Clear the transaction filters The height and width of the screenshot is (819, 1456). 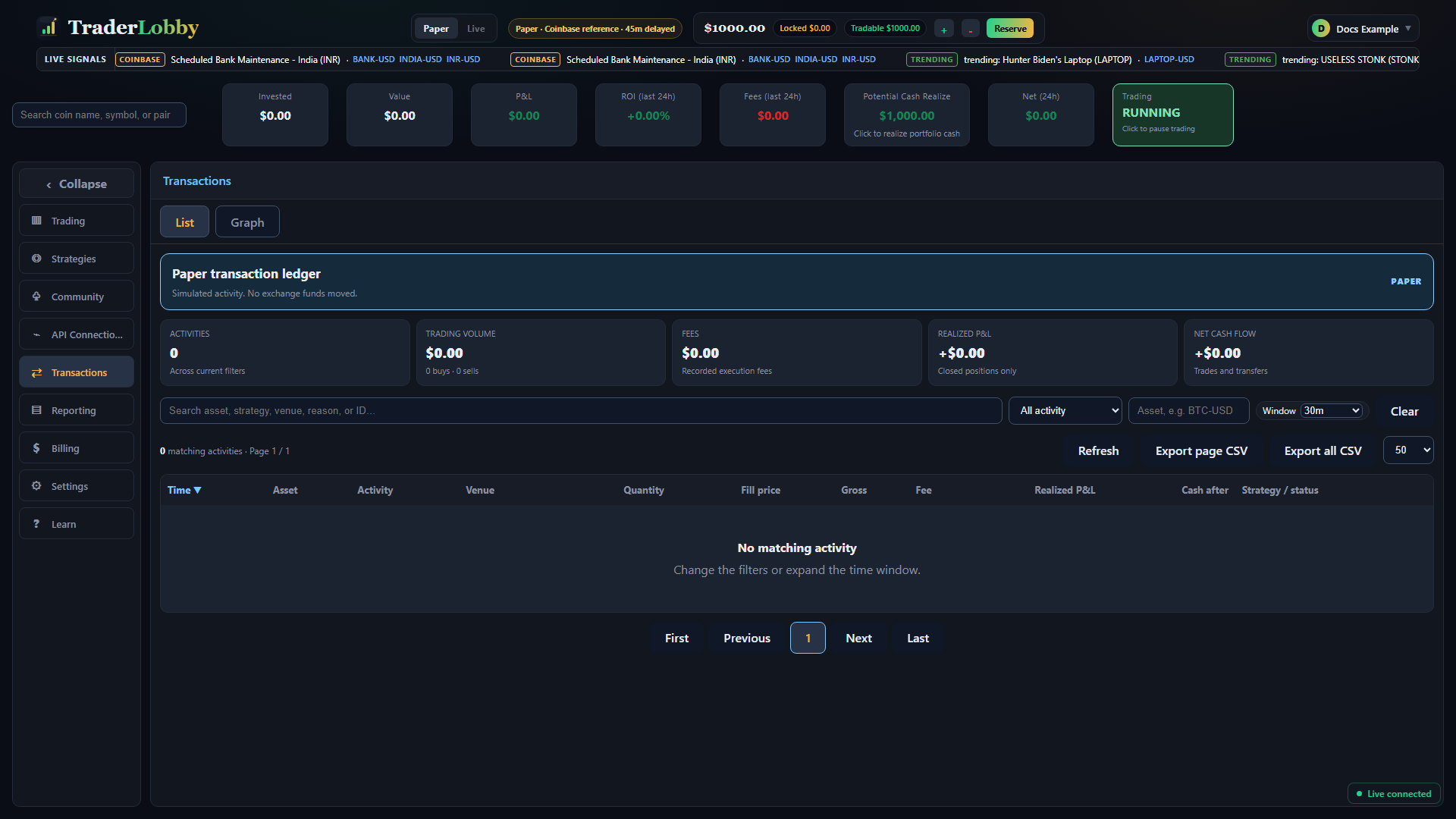click(x=1404, y=411)
